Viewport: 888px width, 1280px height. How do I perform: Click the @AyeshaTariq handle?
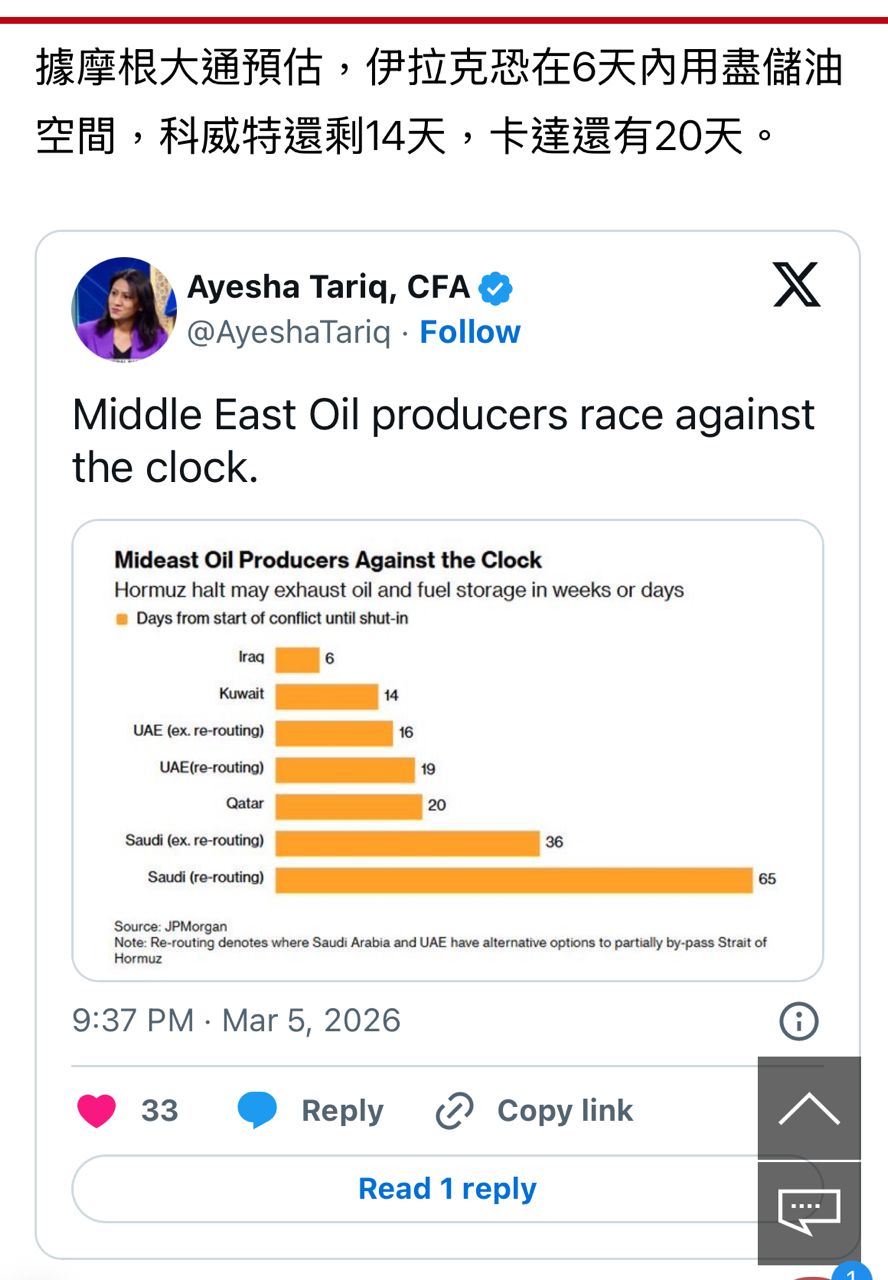pyautogui.click(x=289, y=332)
